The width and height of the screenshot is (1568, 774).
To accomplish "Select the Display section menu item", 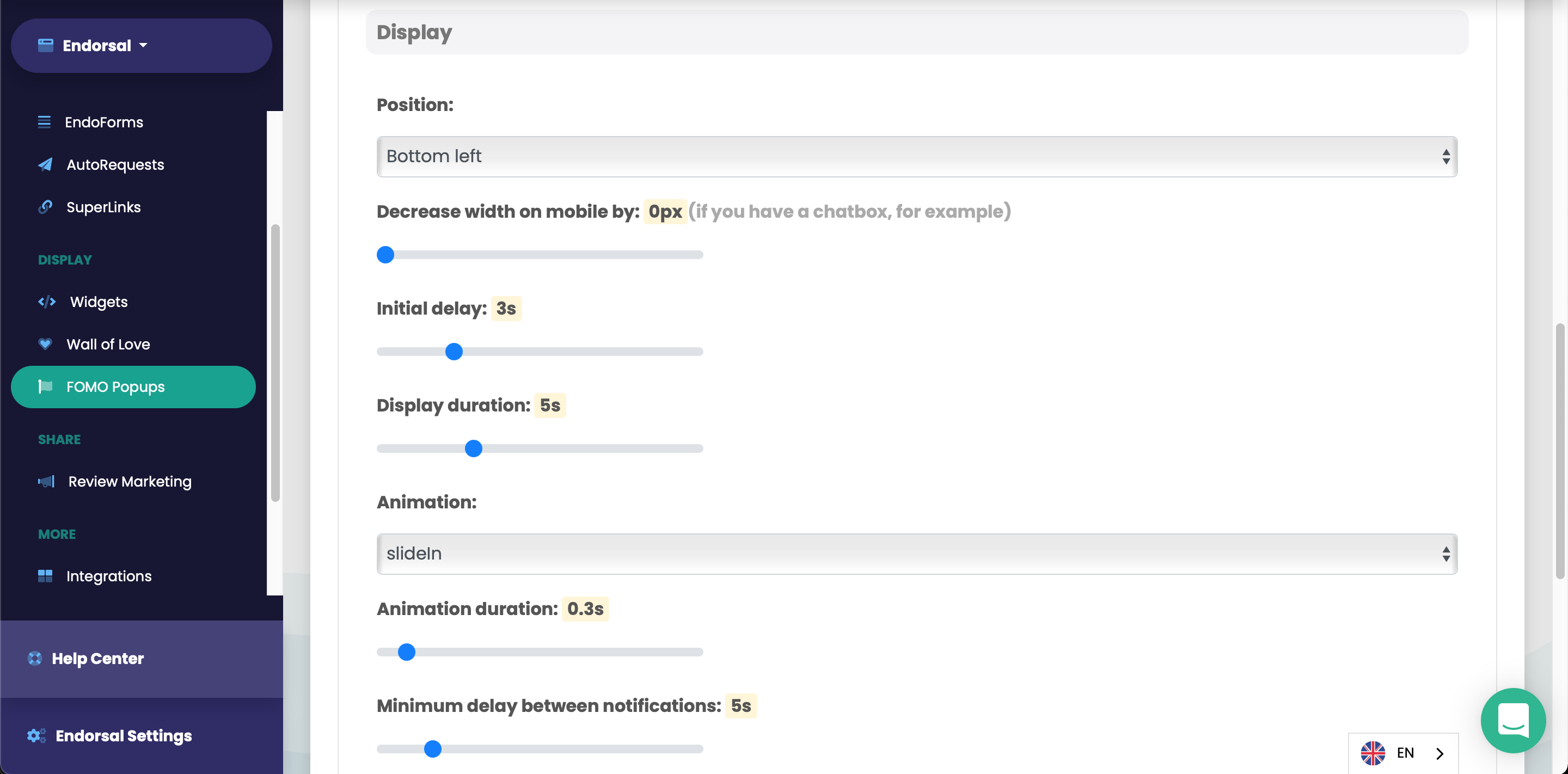I will point(65,260).
